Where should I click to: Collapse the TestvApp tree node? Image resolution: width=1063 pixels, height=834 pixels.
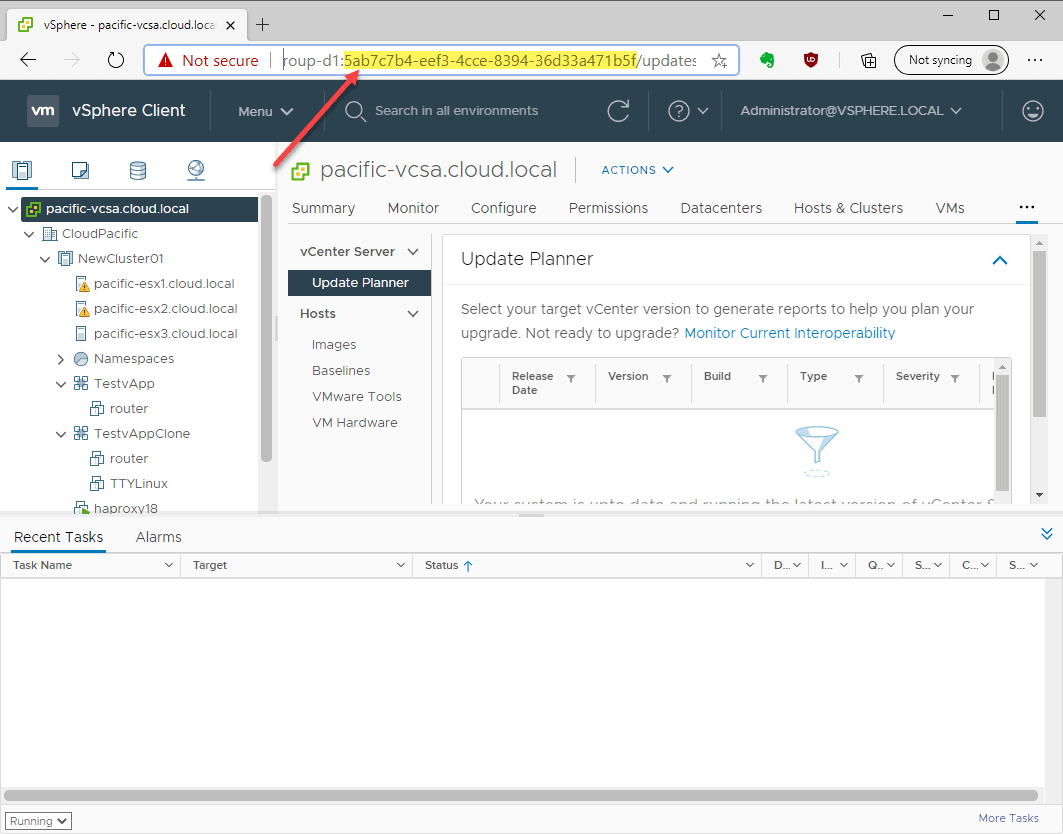click(61, 384)
